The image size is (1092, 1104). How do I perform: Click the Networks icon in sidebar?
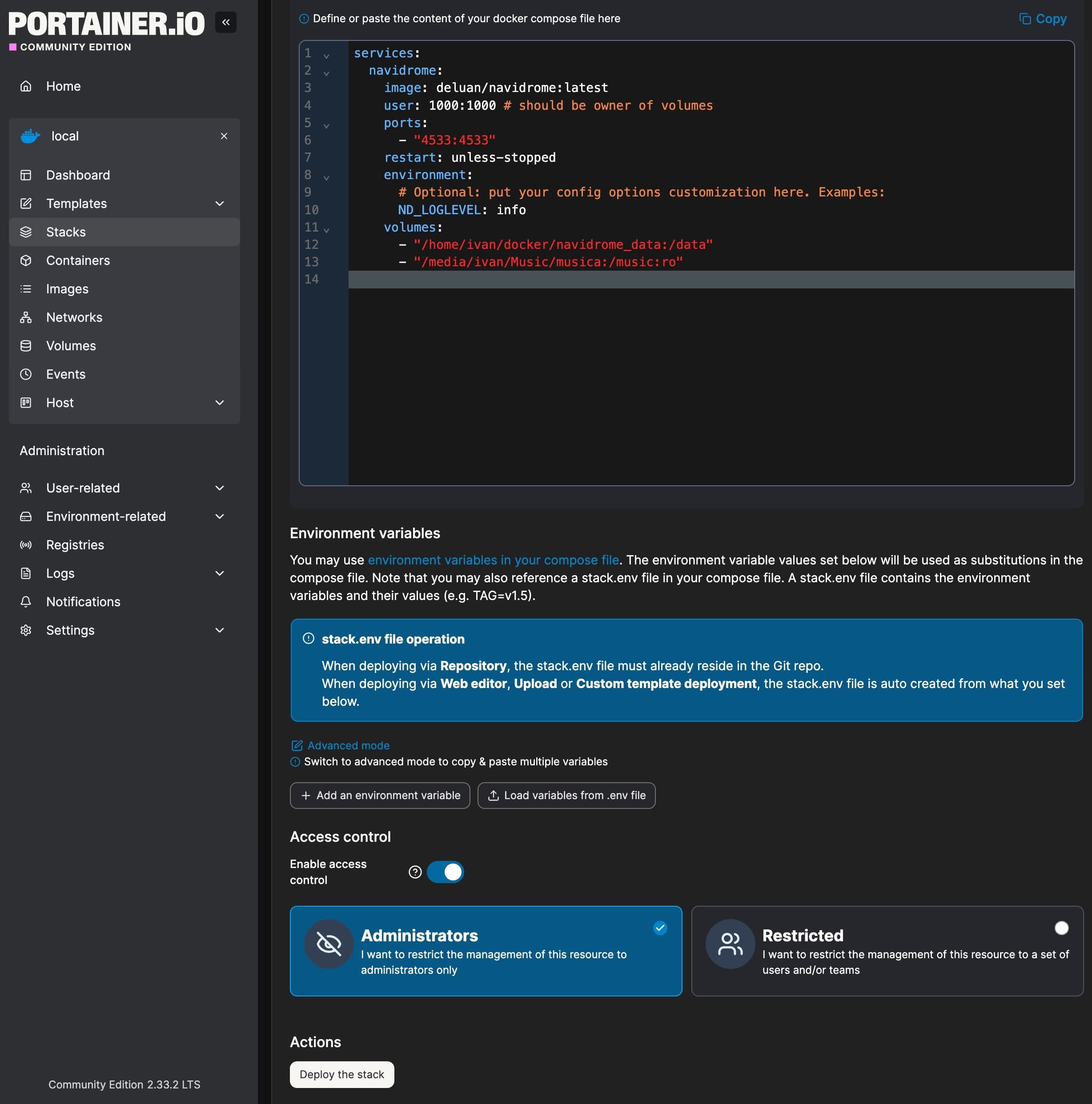[26, 317]
